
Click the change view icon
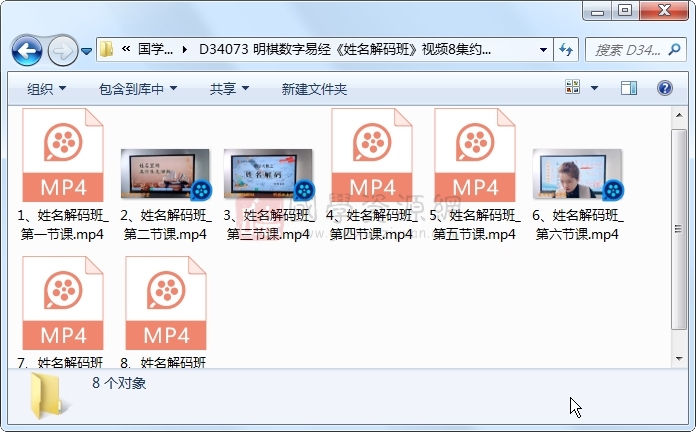click(573, 89)
